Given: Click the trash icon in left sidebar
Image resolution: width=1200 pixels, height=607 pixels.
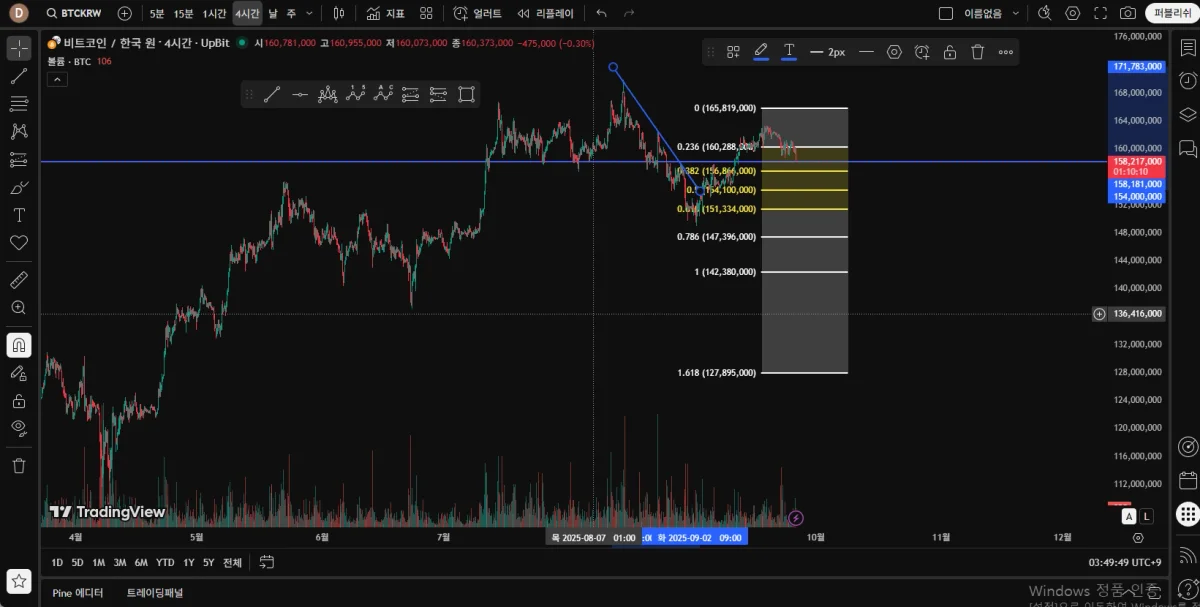Looking at the screenshot, I should (x=18, y=466).
